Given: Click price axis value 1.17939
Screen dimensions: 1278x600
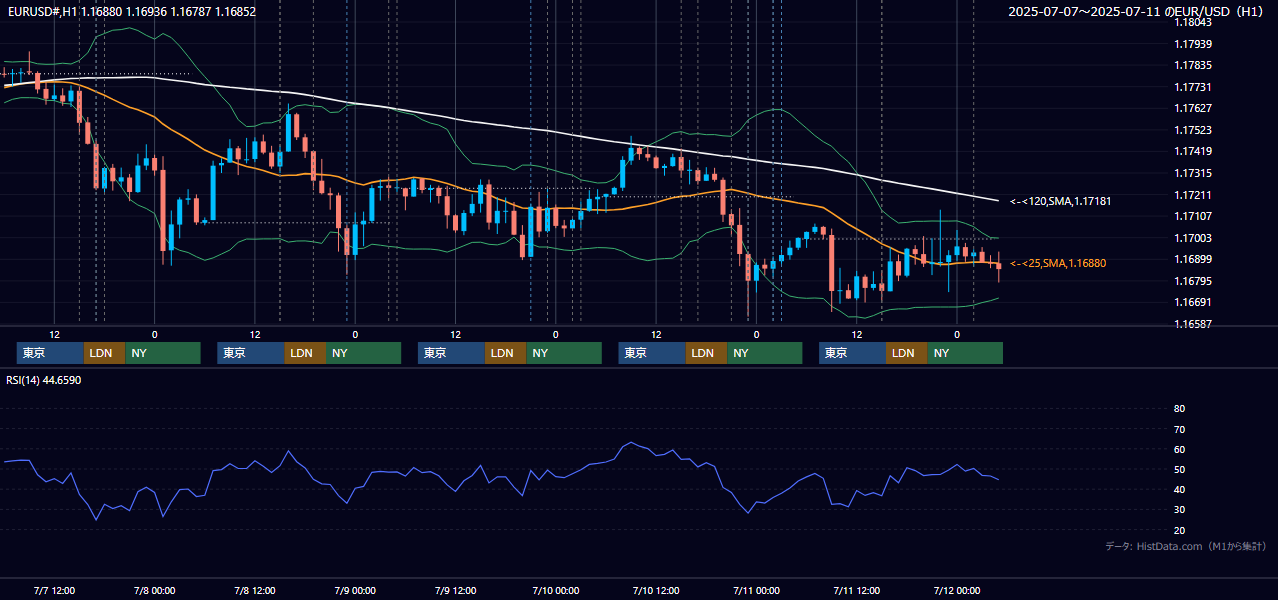Looking at the screenshot, I should (1193, 44).
